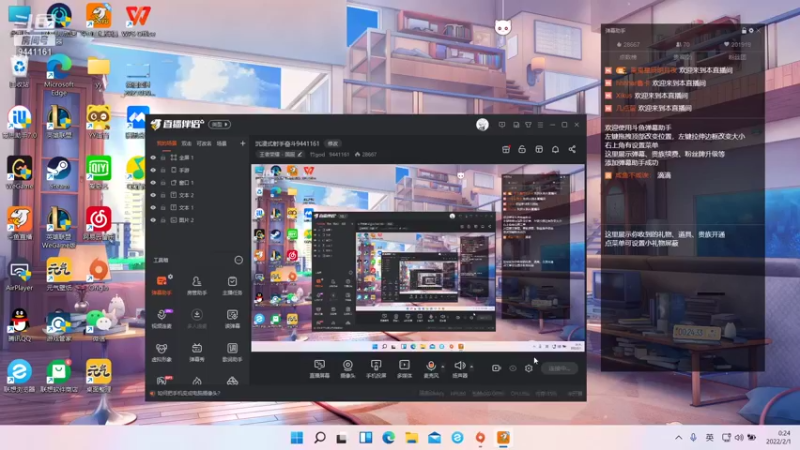Screen dimensions: 800x450
Task: Open the 弹幕助手 tool in the toolbox
Action: 161,285
